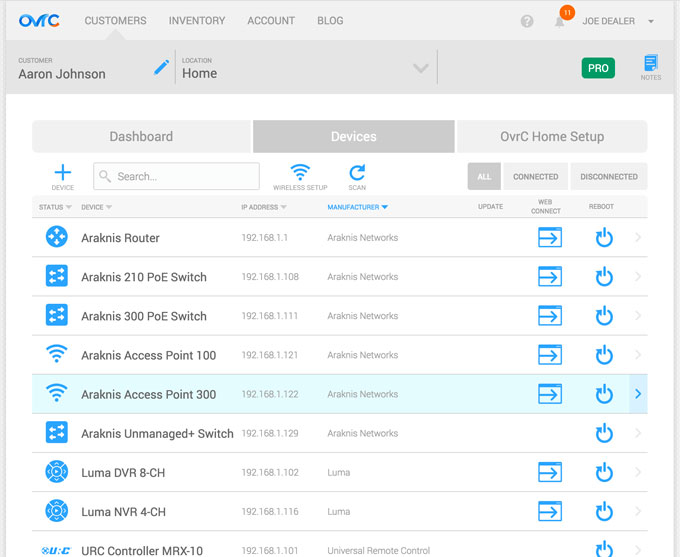Reboot Araknis Access Point 300
680x557 pixels.
(604, 394)
